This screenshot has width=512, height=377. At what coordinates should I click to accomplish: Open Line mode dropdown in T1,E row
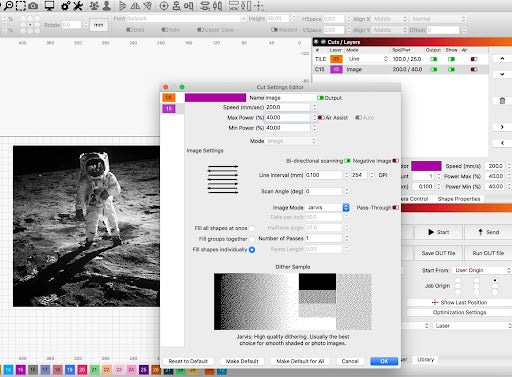click(x=367, y=59)
